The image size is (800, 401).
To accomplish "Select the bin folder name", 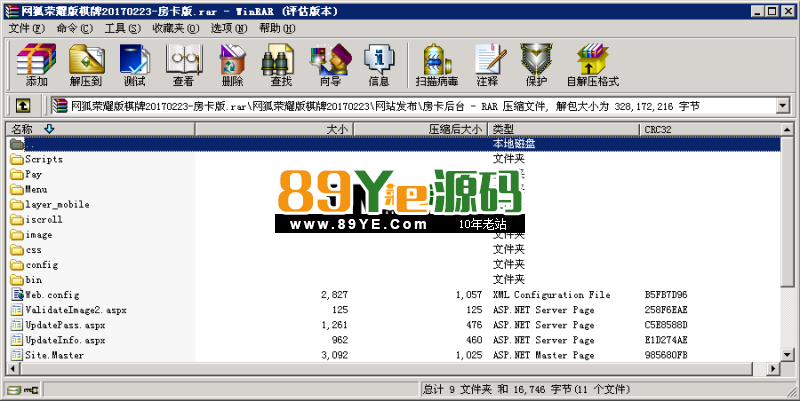I will pos(34,280).
